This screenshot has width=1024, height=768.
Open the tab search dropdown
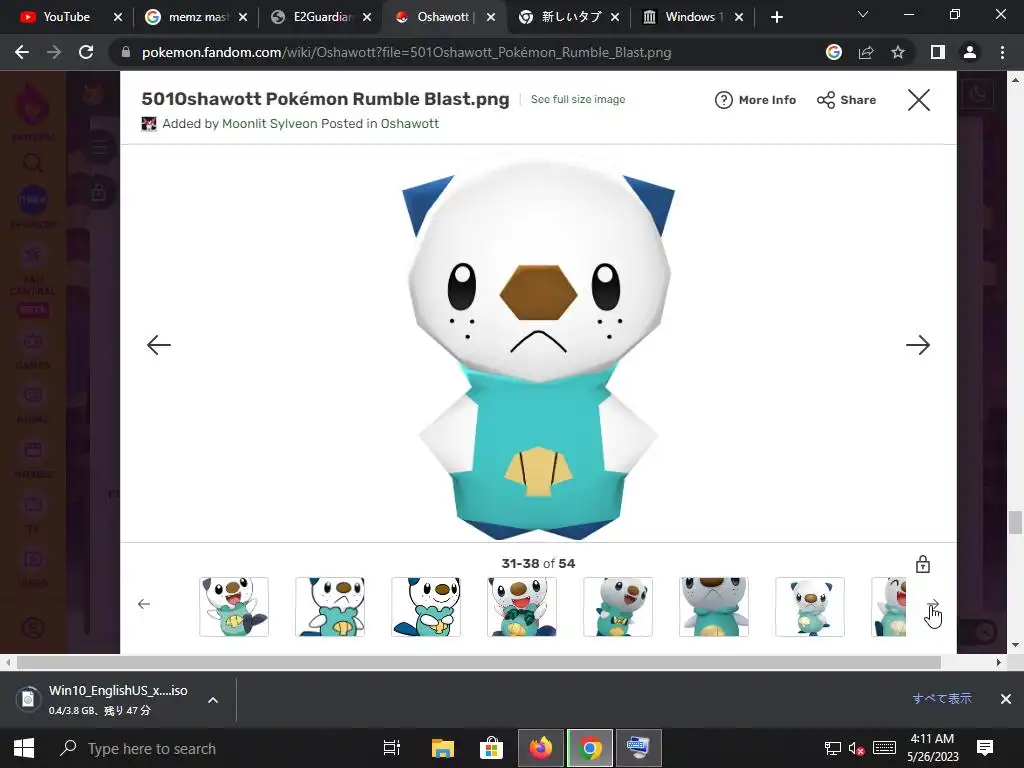pos(863,14)
